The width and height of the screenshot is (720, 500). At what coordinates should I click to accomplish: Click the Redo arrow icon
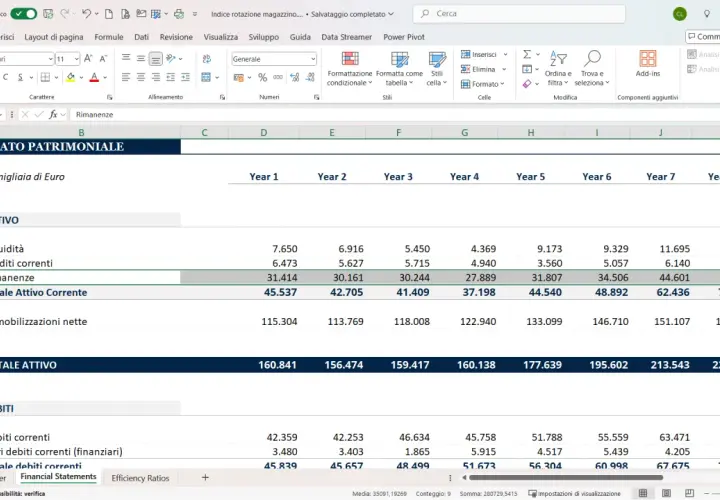point(65,14)
